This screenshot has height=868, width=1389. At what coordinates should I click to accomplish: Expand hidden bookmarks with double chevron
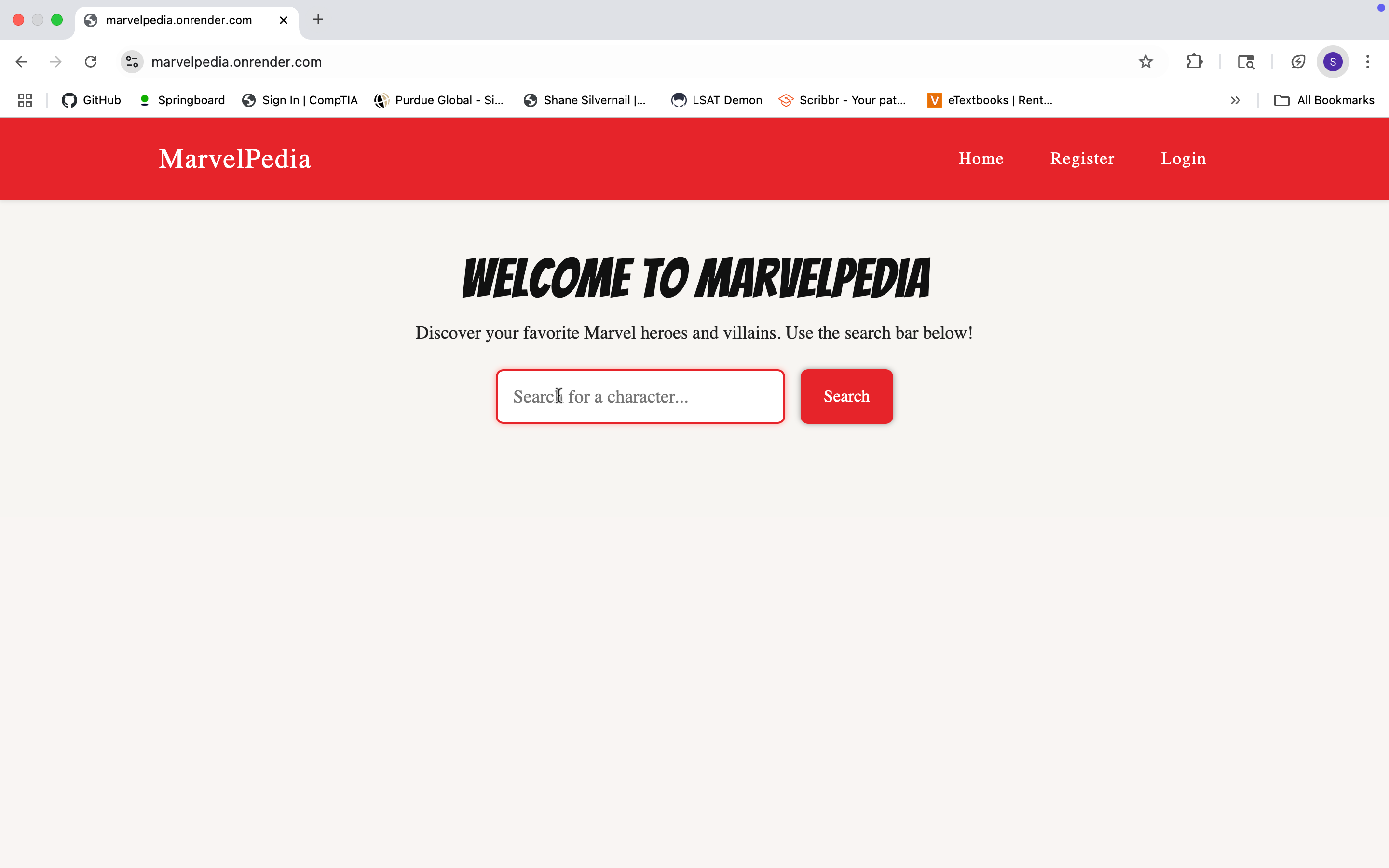(1236, 100)
